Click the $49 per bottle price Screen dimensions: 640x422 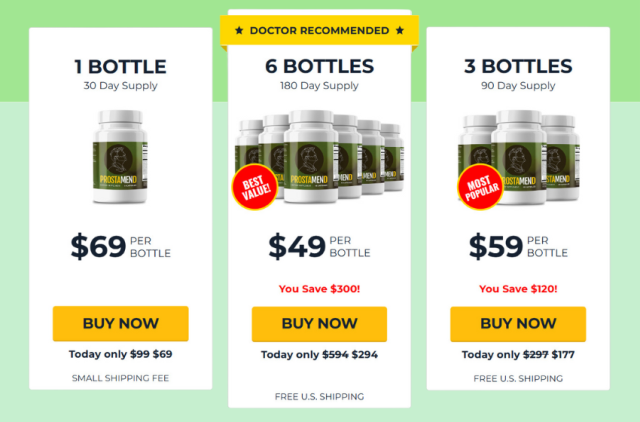[x=319, y=246]
